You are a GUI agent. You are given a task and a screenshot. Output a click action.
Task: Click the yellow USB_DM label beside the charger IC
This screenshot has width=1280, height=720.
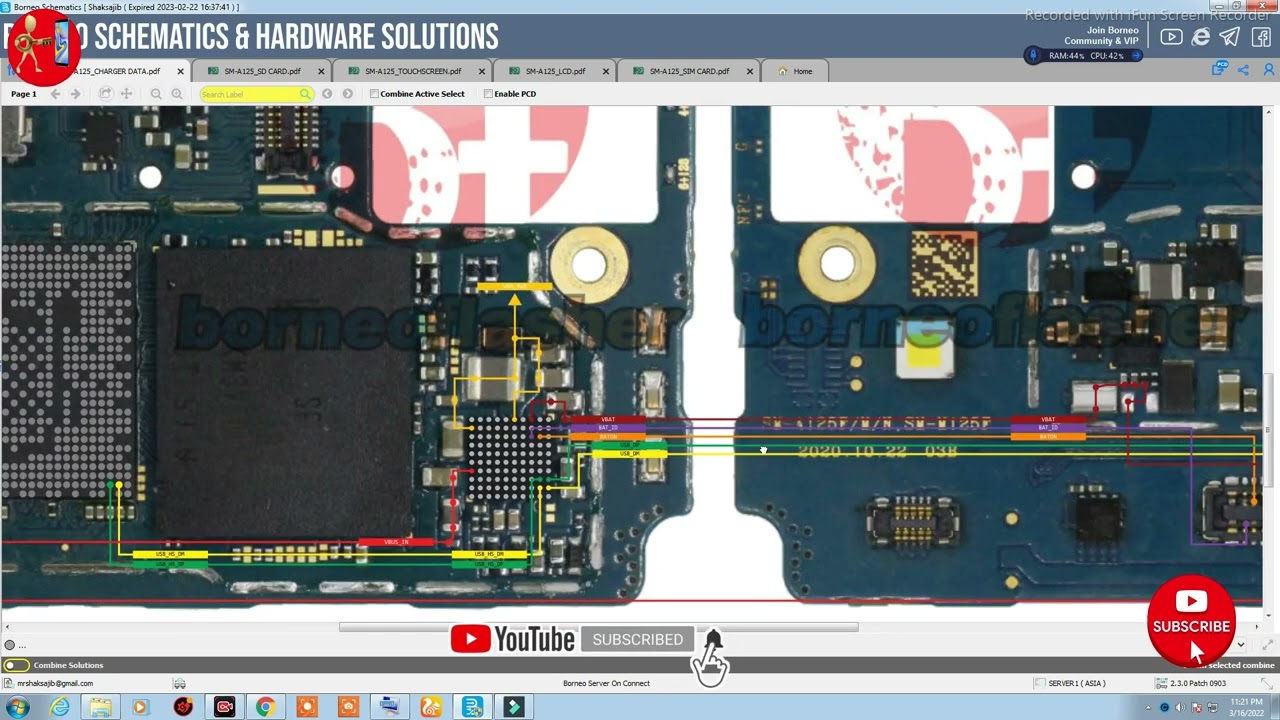(x=629, y=454)
